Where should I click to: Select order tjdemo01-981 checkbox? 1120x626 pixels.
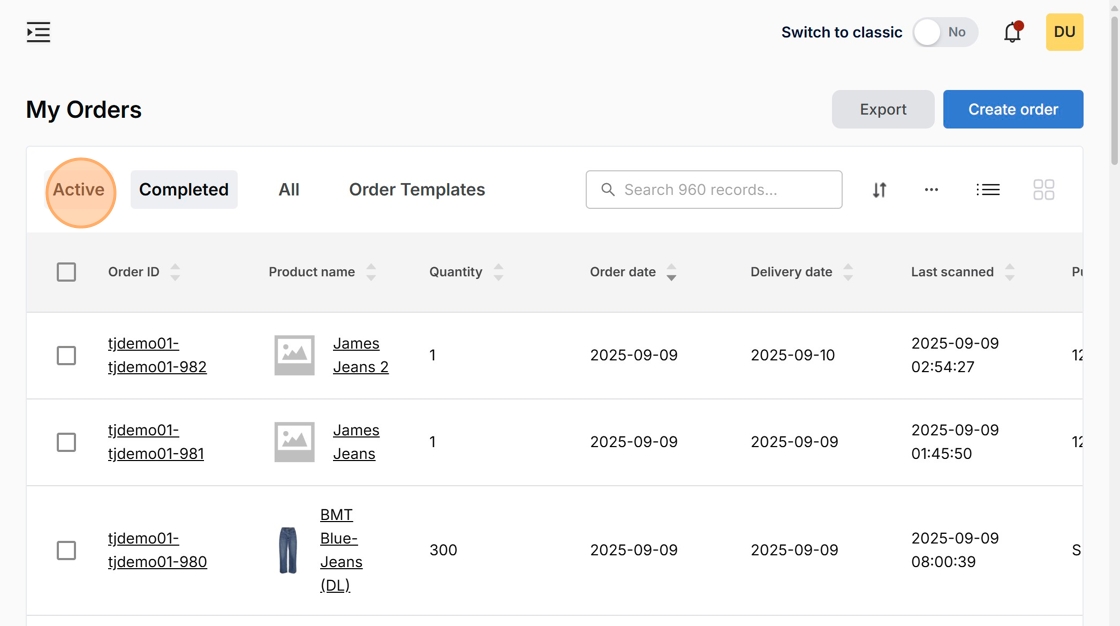[x=66, y=442]
